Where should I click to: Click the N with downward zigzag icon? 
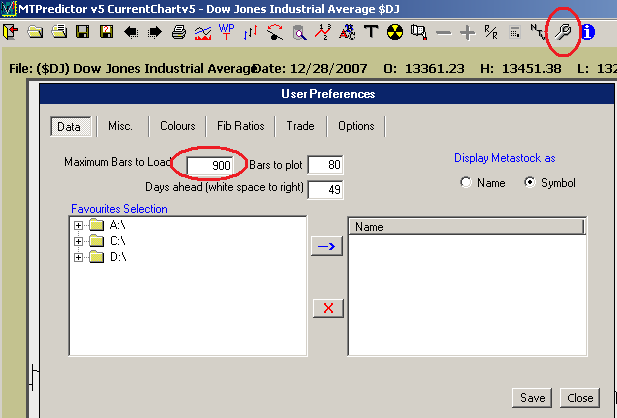pos(538,32)
